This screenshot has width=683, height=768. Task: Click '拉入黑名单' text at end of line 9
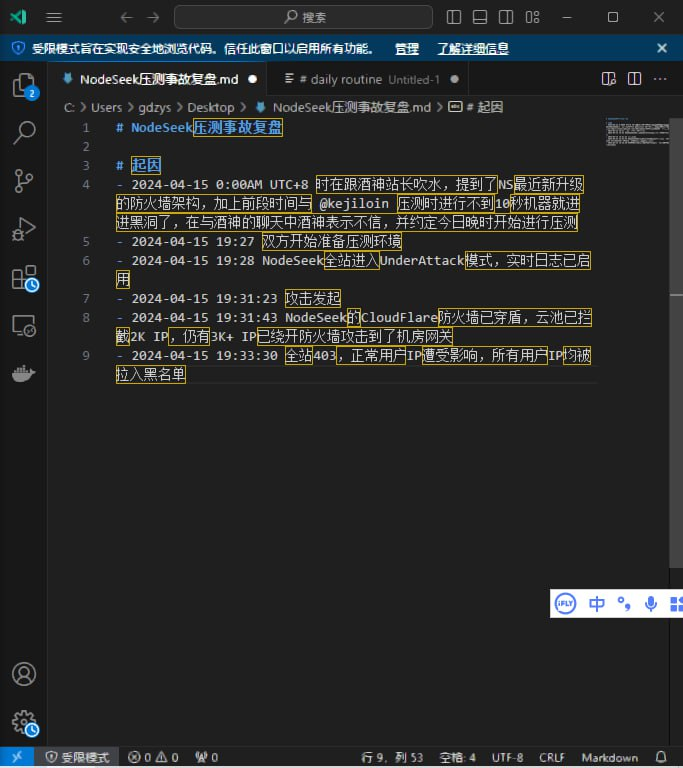point(150,374)
